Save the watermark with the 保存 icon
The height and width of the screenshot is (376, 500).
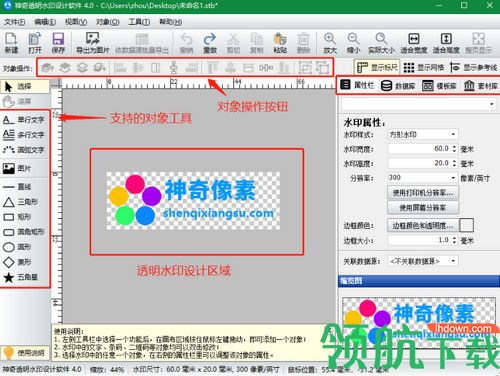coord(58,43)
